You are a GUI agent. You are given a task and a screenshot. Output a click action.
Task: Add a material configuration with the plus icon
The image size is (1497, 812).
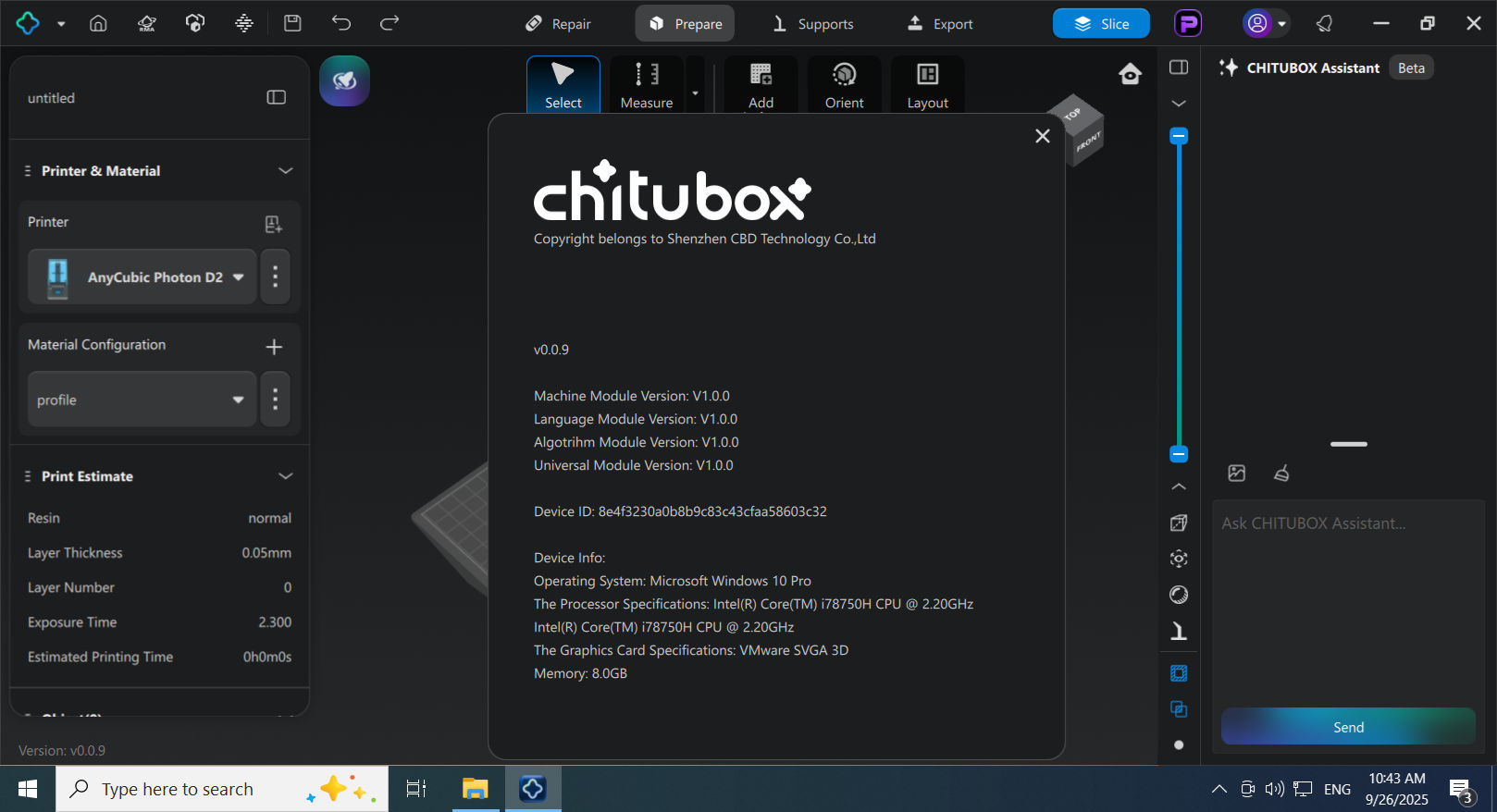coord(274,347)
